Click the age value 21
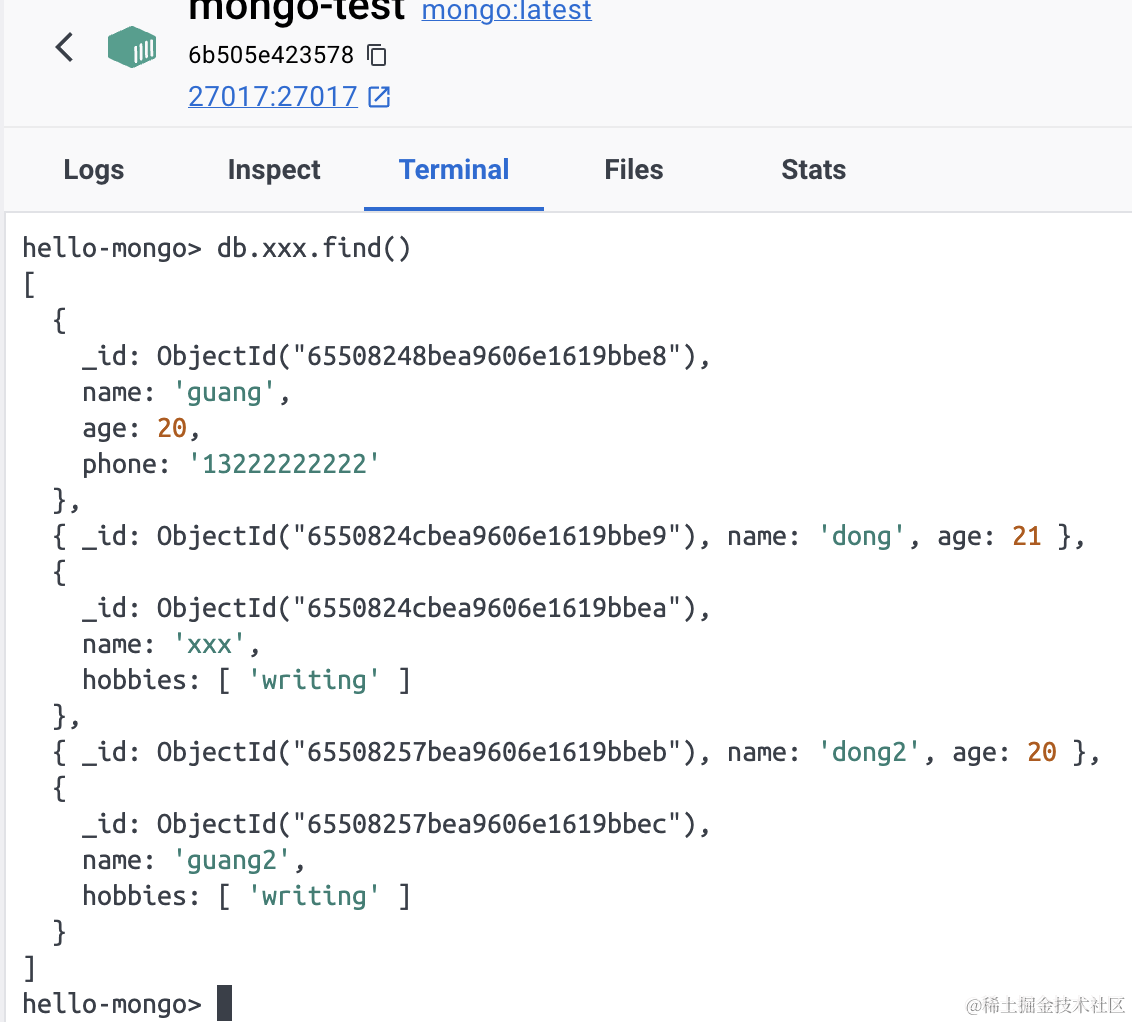This screenshot has width=1132, height=1022. click(x=1026, y=536)
